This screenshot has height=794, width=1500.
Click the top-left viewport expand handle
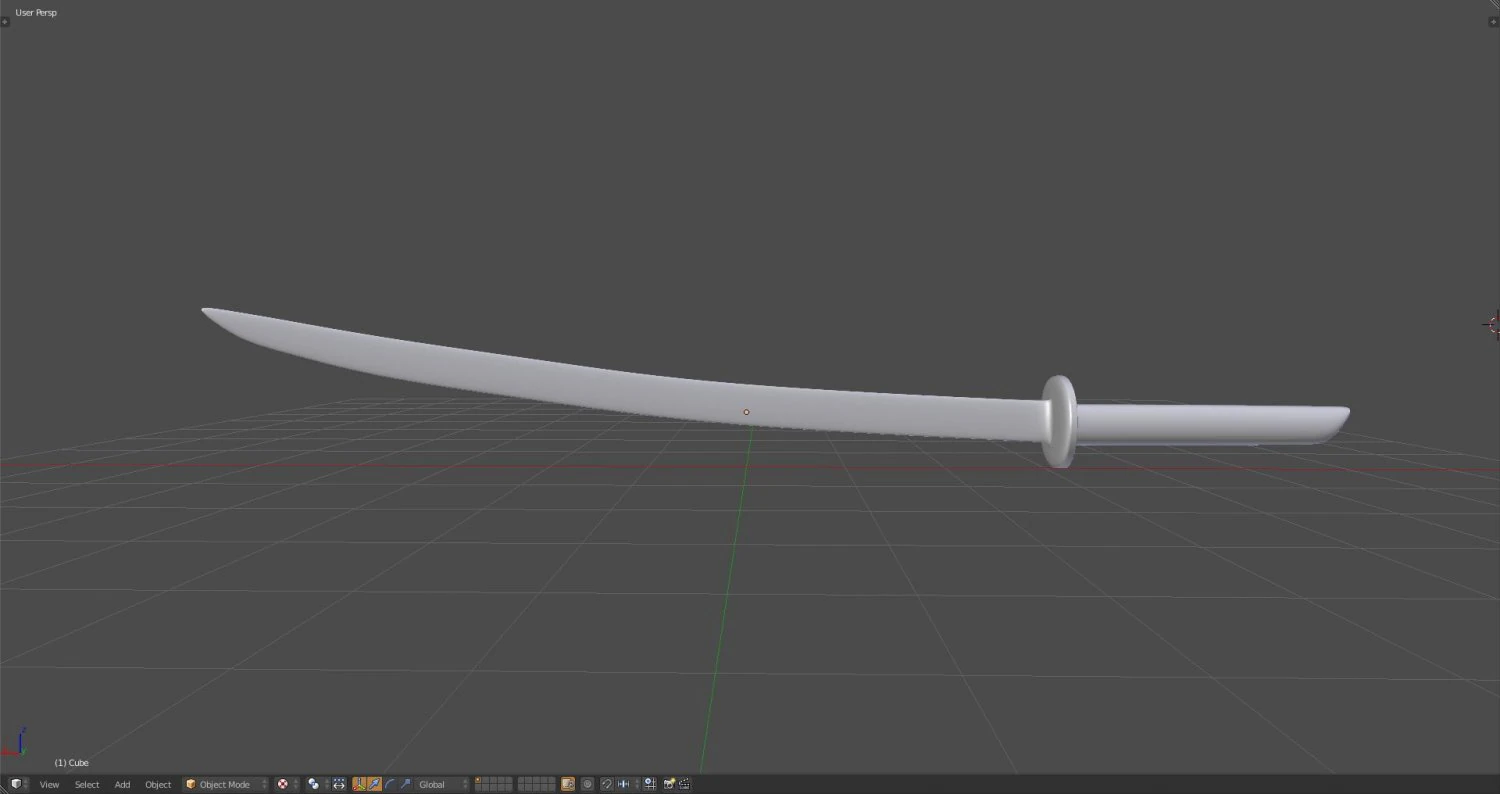pyautogui.click(x=4, y=21)
